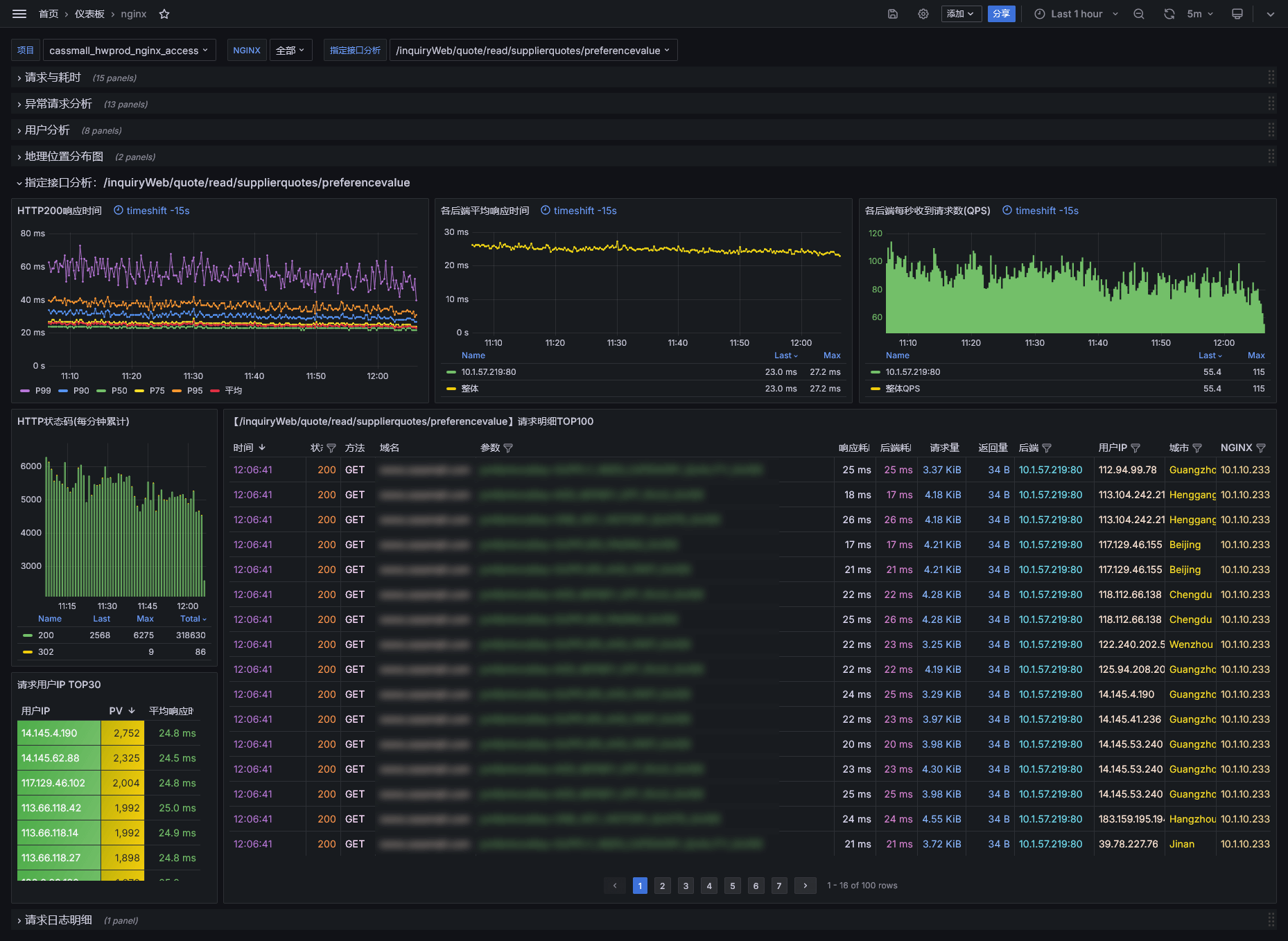Open the hamburger navigation menu
The image size is (1288, 941).
point(19,14)
